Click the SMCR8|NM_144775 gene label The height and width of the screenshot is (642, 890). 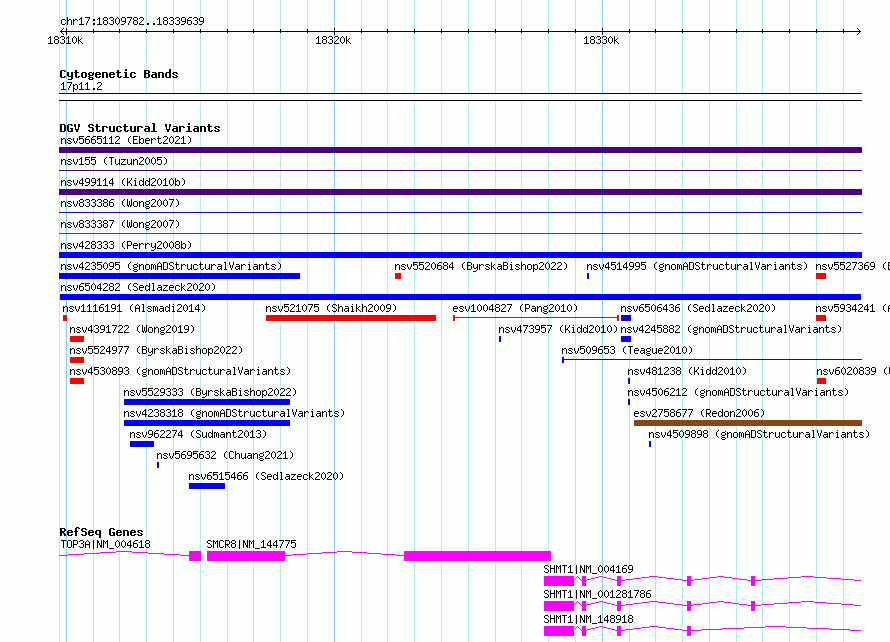coord(251,544)
